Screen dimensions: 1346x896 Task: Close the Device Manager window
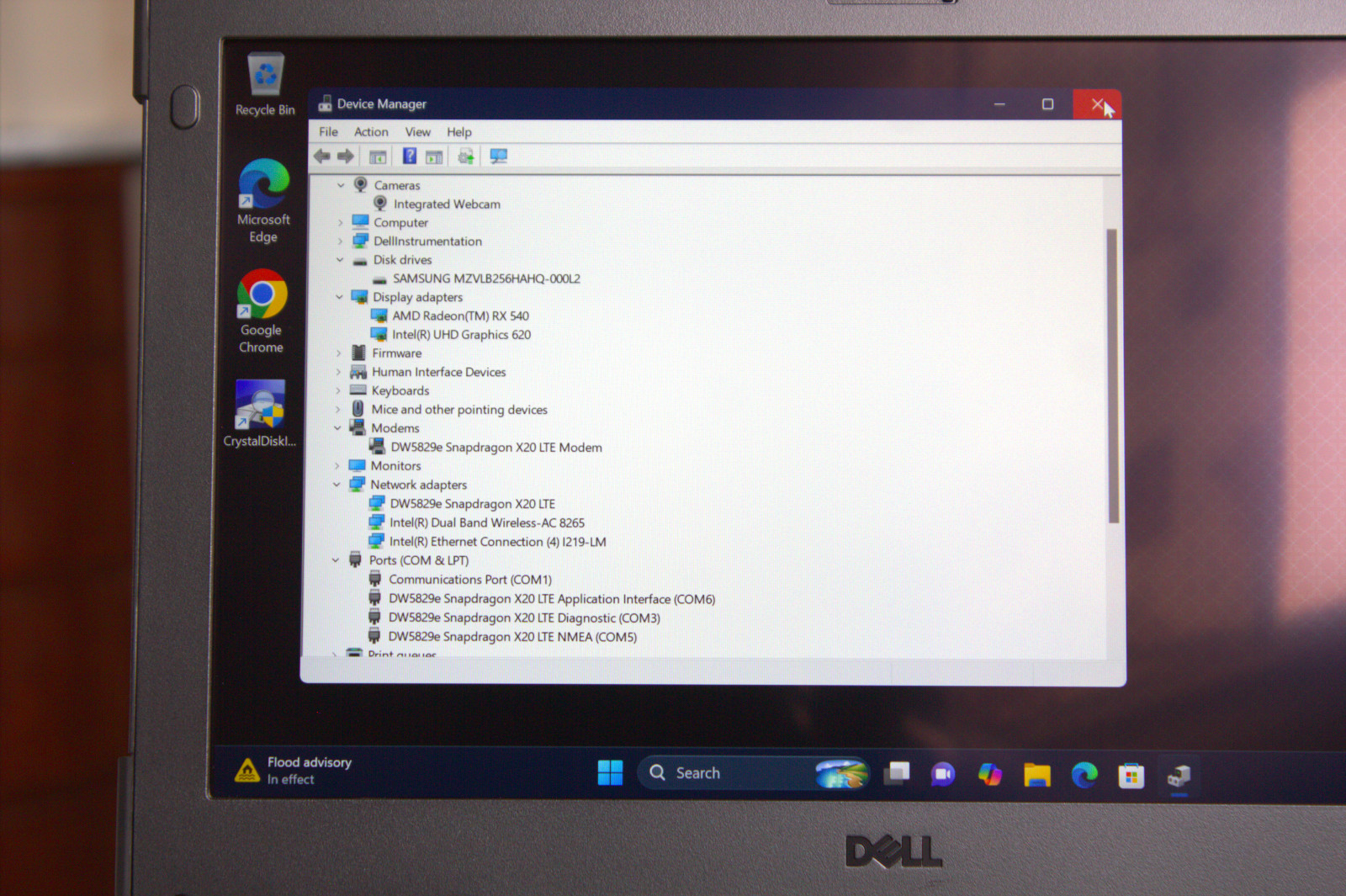[1097, 104]
